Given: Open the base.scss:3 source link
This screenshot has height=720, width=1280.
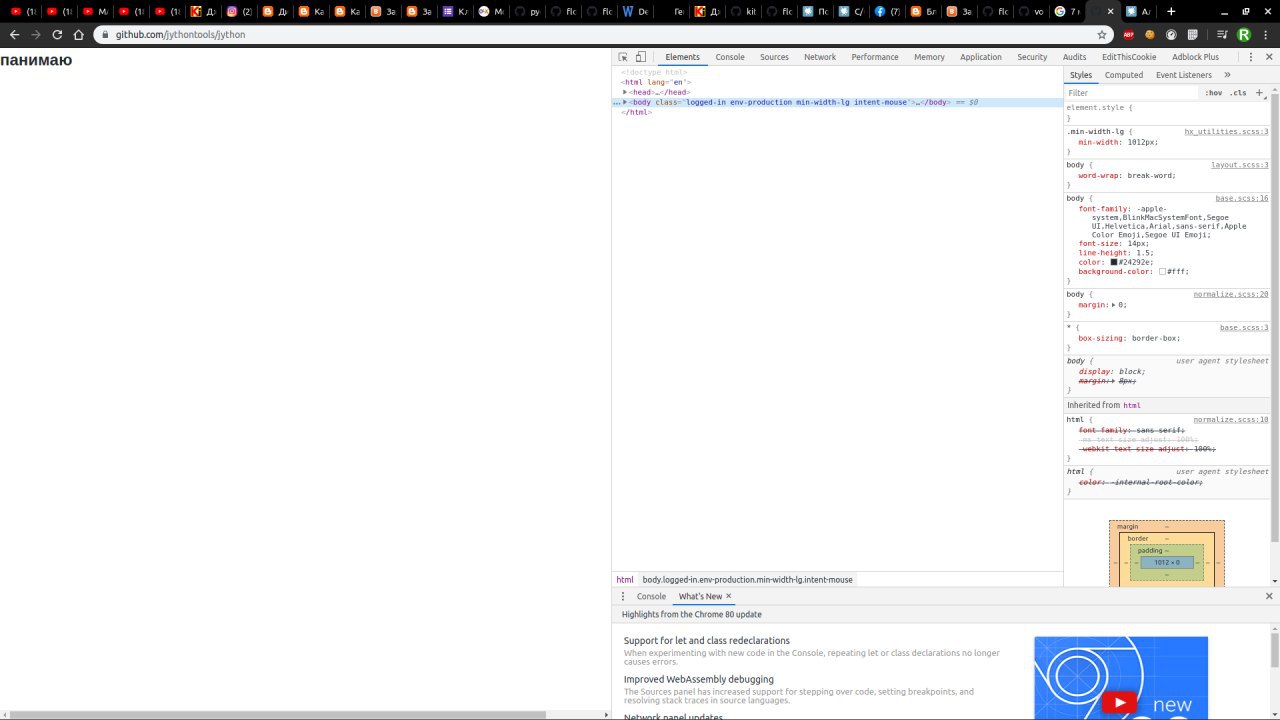Looking at the screenshot, I should 1244,328.
